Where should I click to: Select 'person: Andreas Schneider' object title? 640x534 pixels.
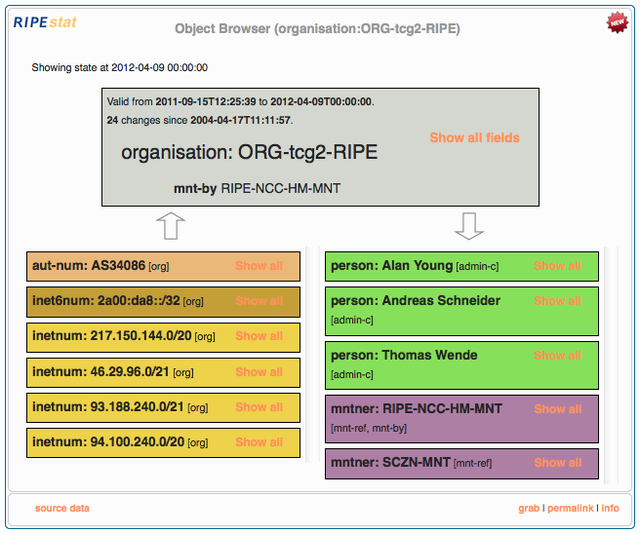pyautogui.click(x=416, y=301)
